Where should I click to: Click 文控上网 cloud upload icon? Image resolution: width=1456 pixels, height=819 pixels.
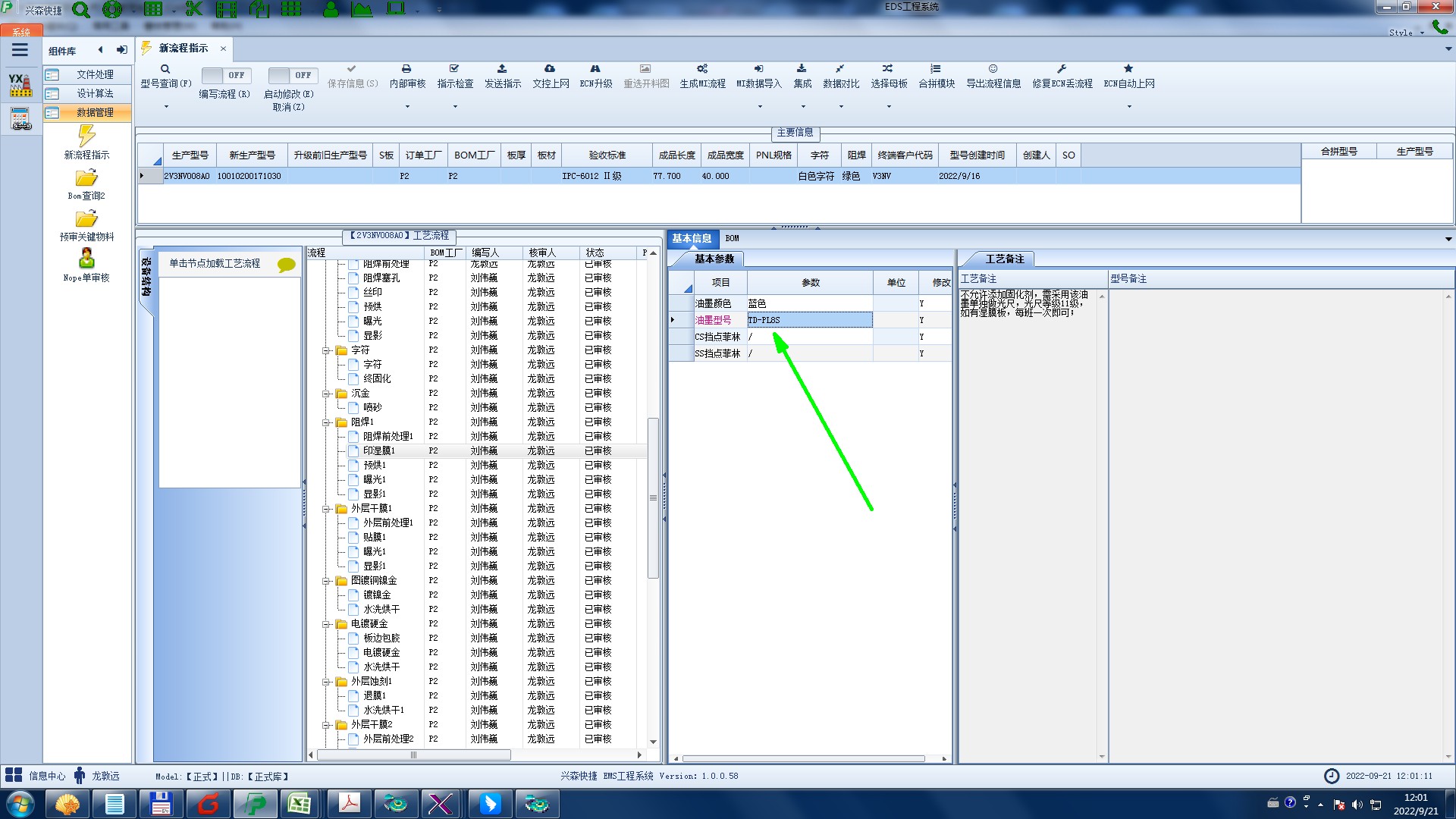point(550,69)
